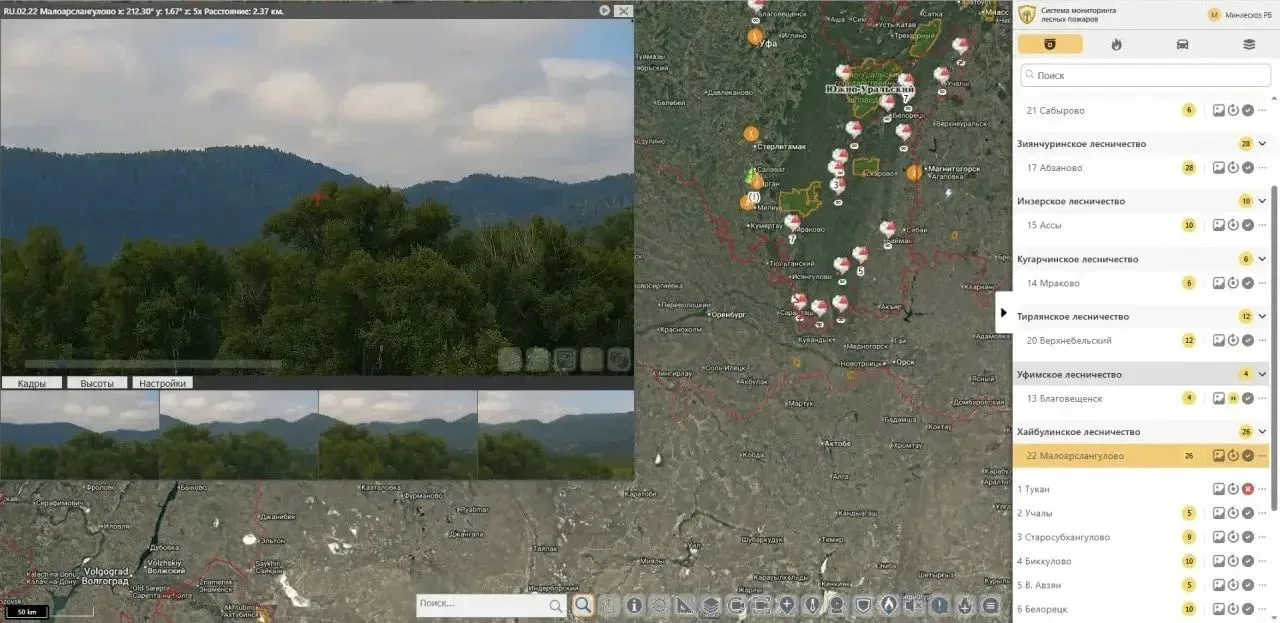
Task: Open the info tool in map toolbar
Action: point(634,605)
